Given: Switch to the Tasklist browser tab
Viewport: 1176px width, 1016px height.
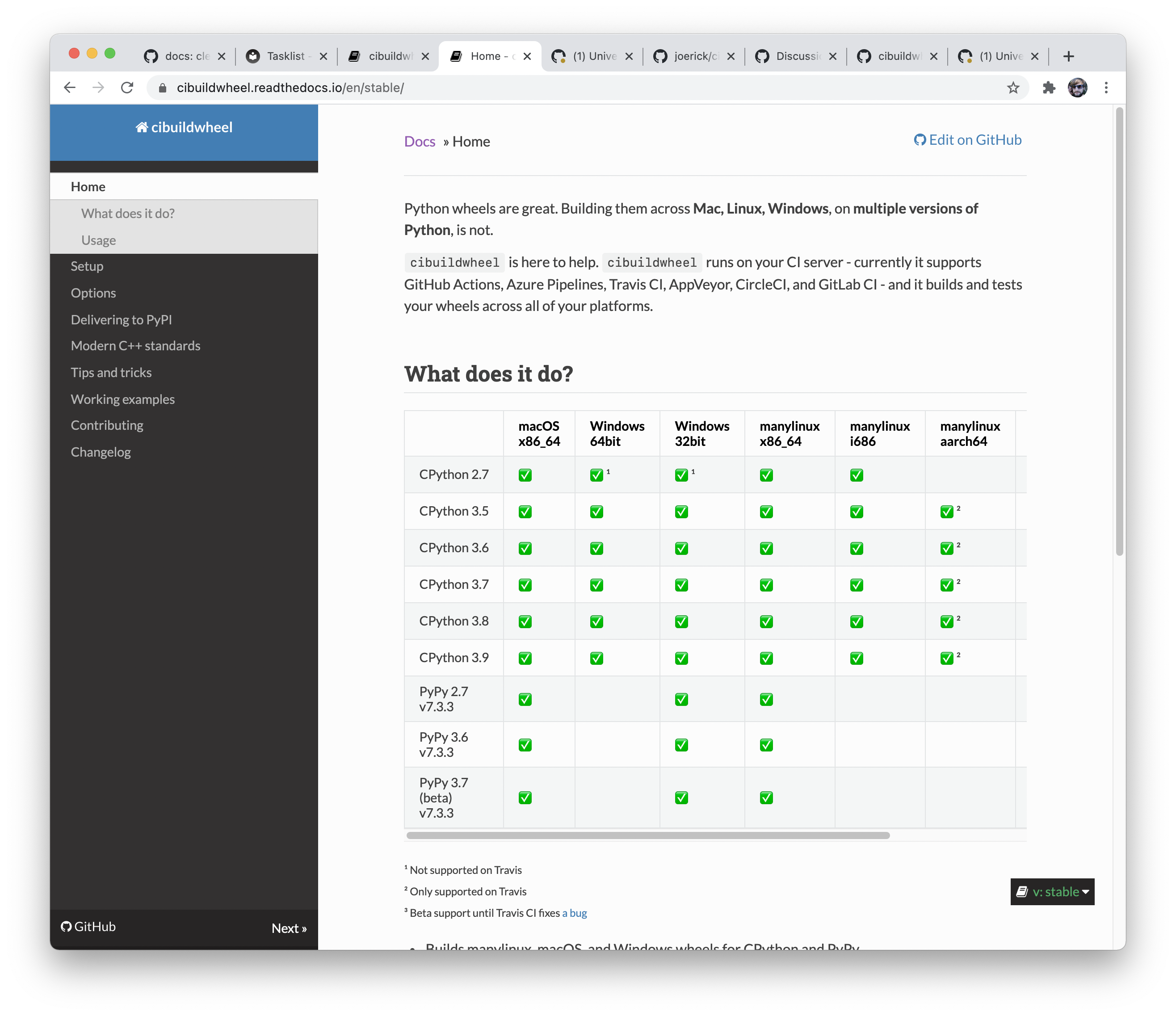Looking at the screenshot, I should click(286, 56).
